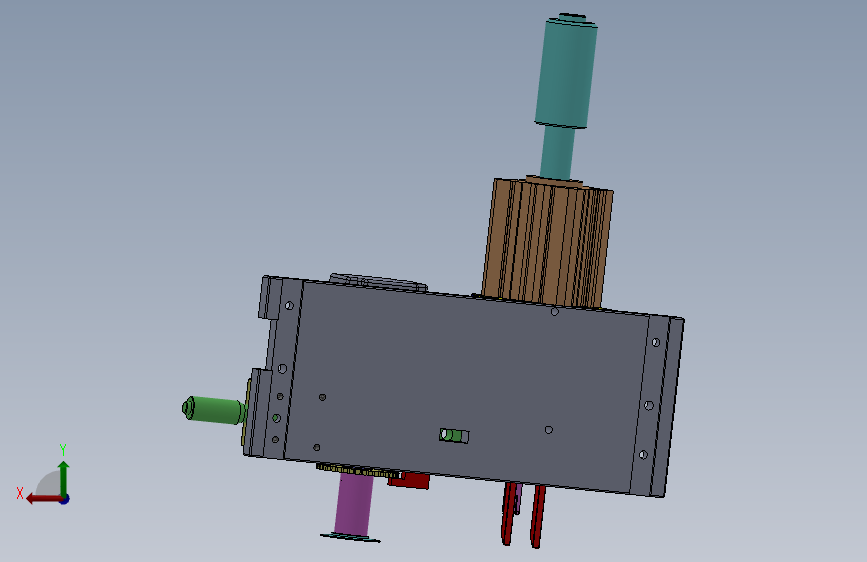Select the brown finned motor housing
Viewport: 867px width, 562px height.
[x=547, y=242]
